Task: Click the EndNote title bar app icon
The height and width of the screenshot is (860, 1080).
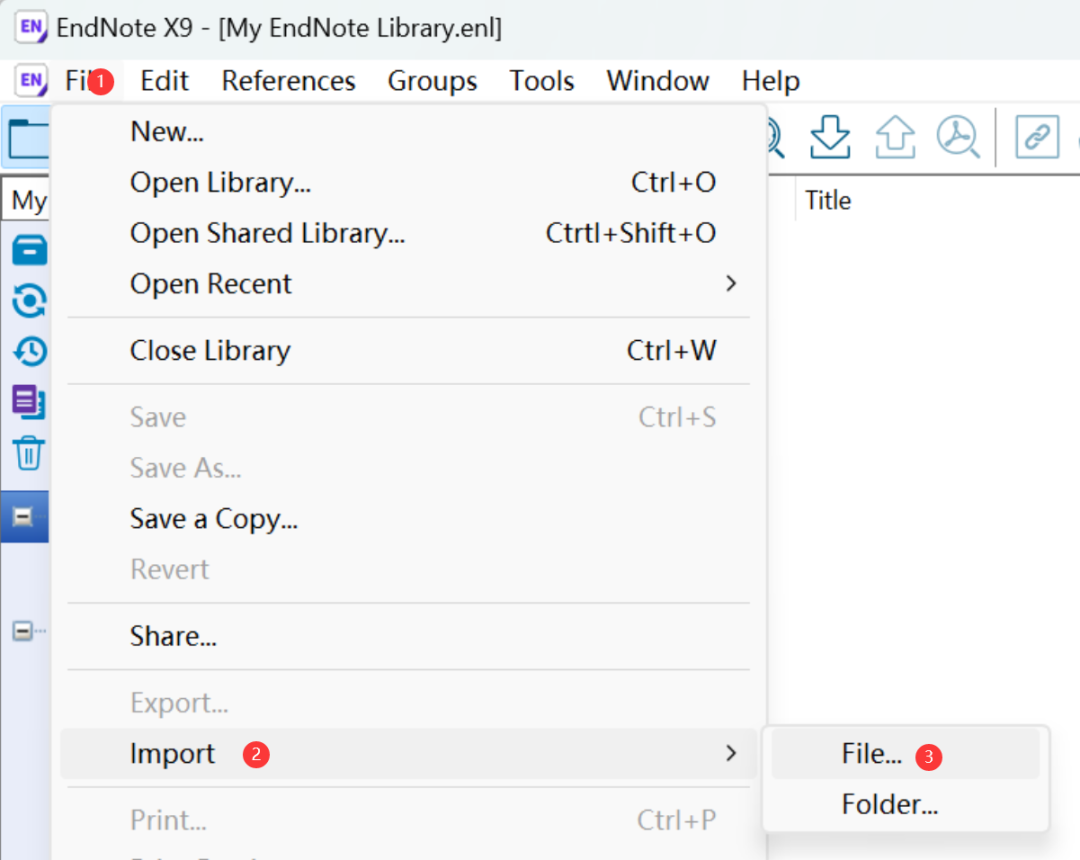Action: (x=31, y=28)
